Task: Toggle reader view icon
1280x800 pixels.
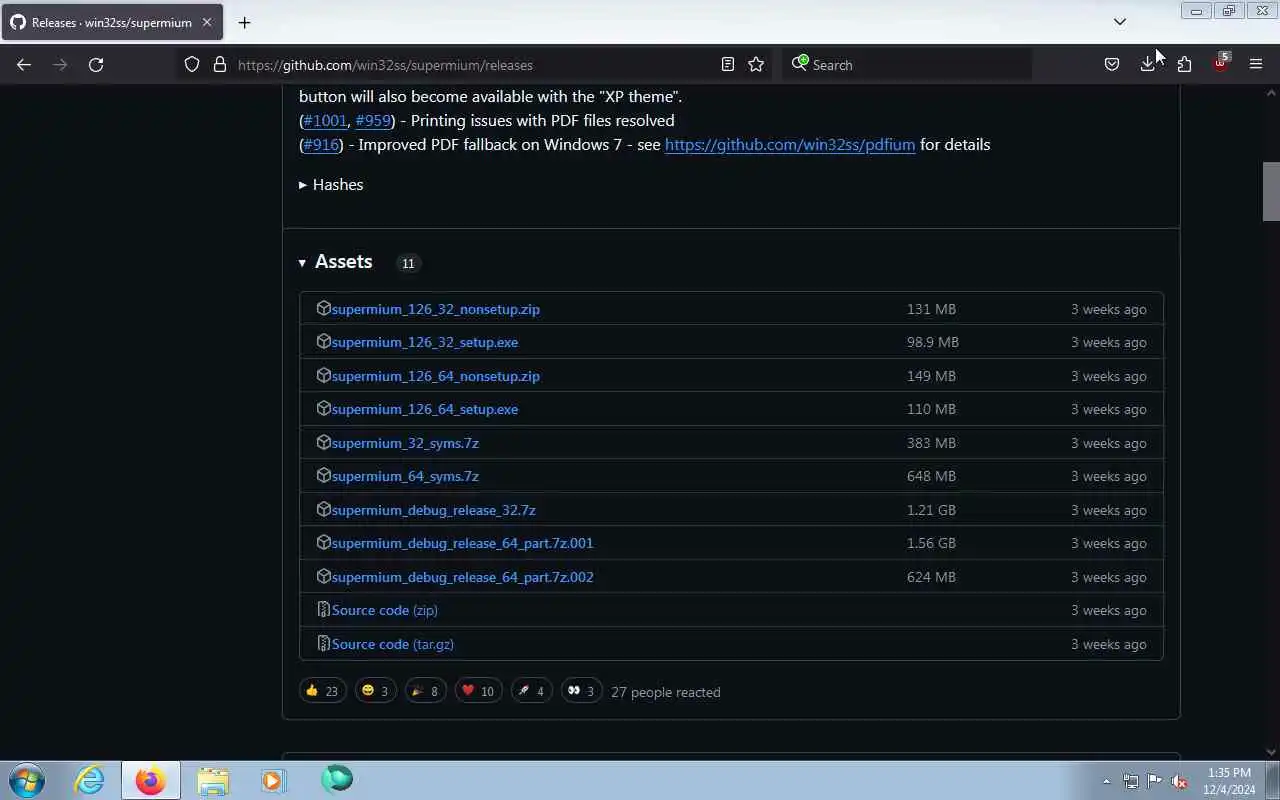Action: coord(728,65)
